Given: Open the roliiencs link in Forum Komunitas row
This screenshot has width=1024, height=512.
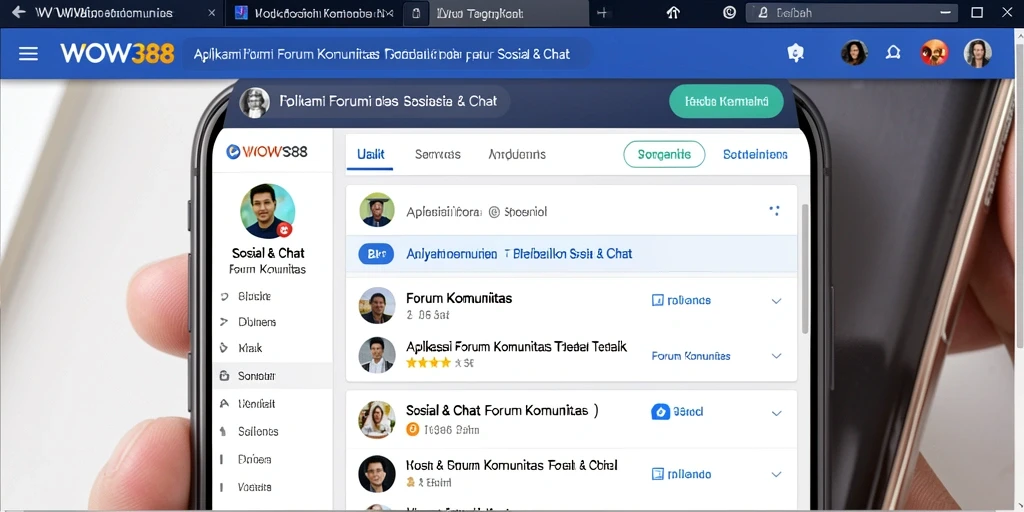Looking at the screenshot, I should point(689,300).
